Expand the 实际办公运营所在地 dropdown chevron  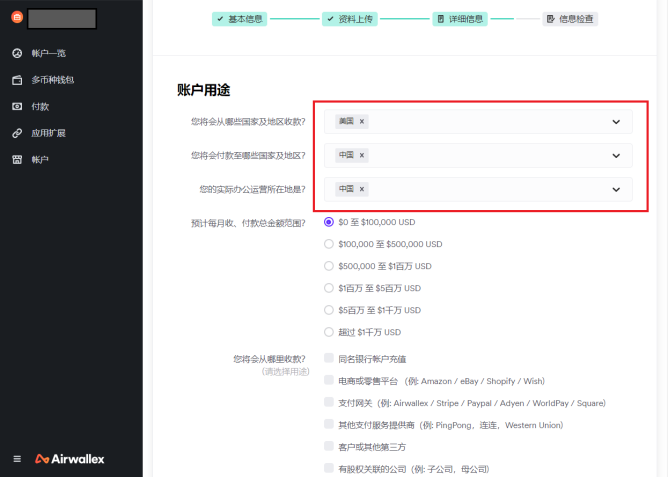coord(616,189)
